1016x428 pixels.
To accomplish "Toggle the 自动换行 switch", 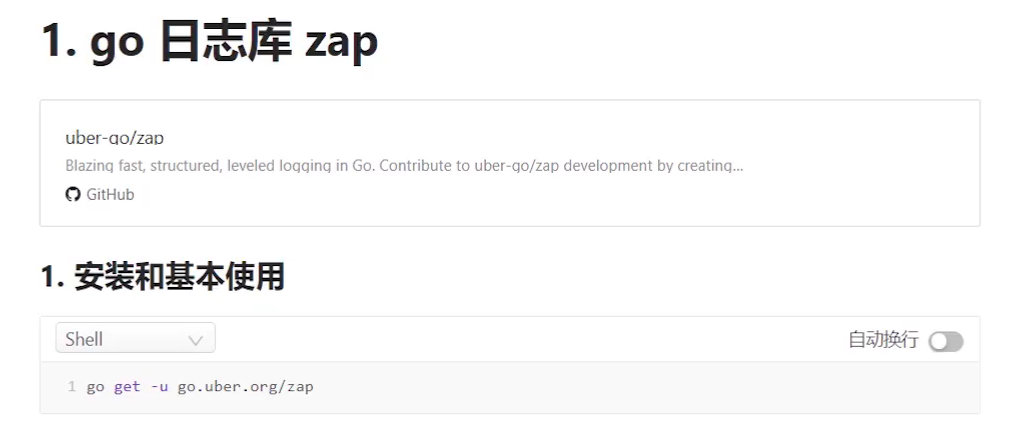I will click(945, 341).
